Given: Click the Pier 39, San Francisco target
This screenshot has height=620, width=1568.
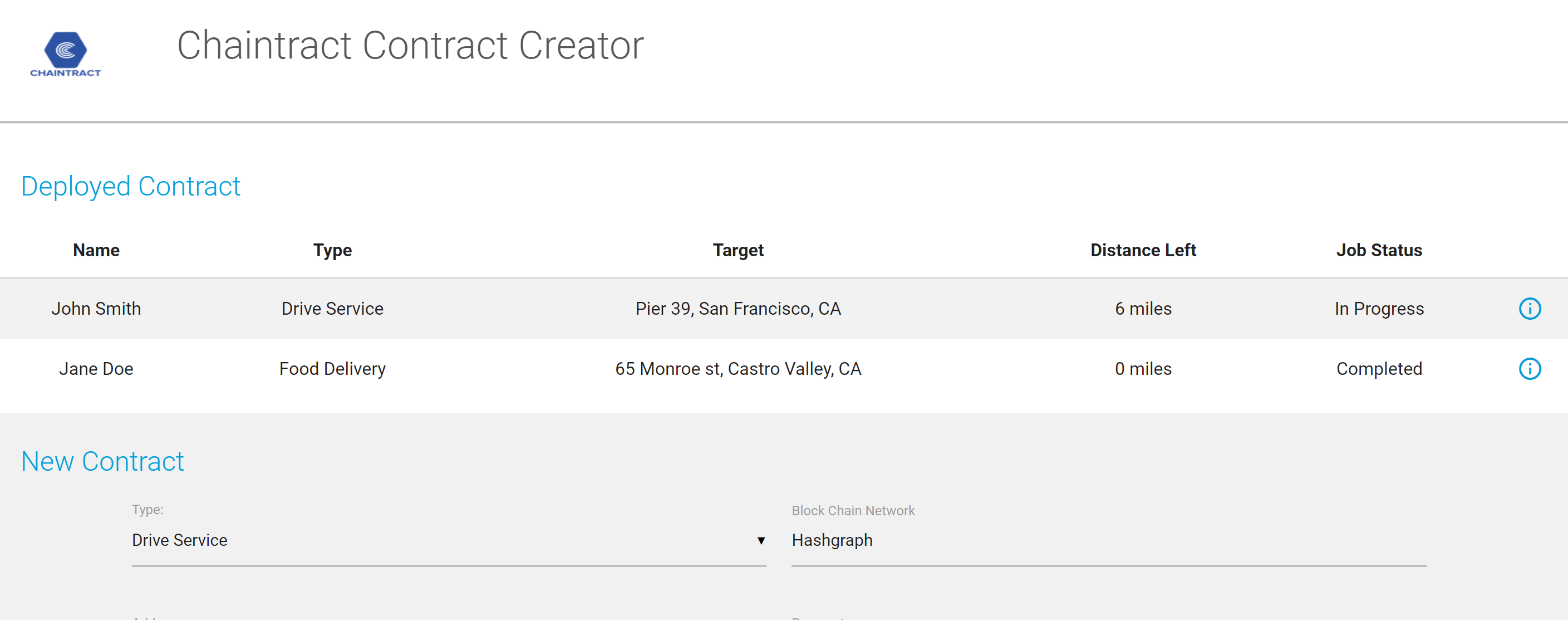Looking at the screenshot, I should tap(738, 309).
